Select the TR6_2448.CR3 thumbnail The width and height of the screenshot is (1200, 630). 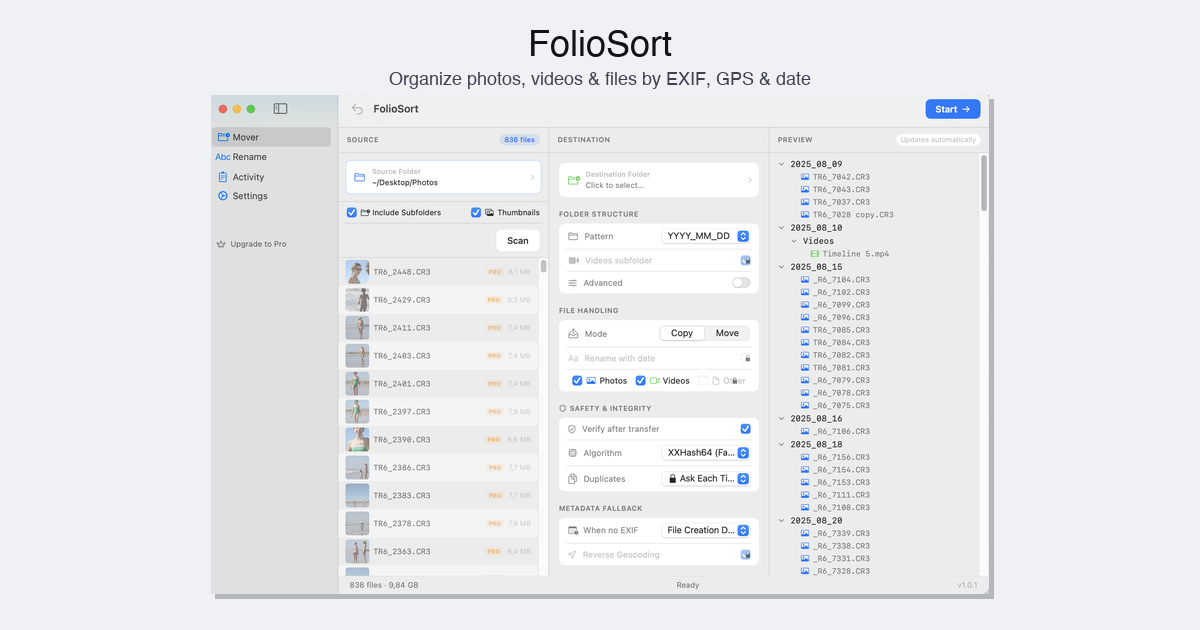357,272
